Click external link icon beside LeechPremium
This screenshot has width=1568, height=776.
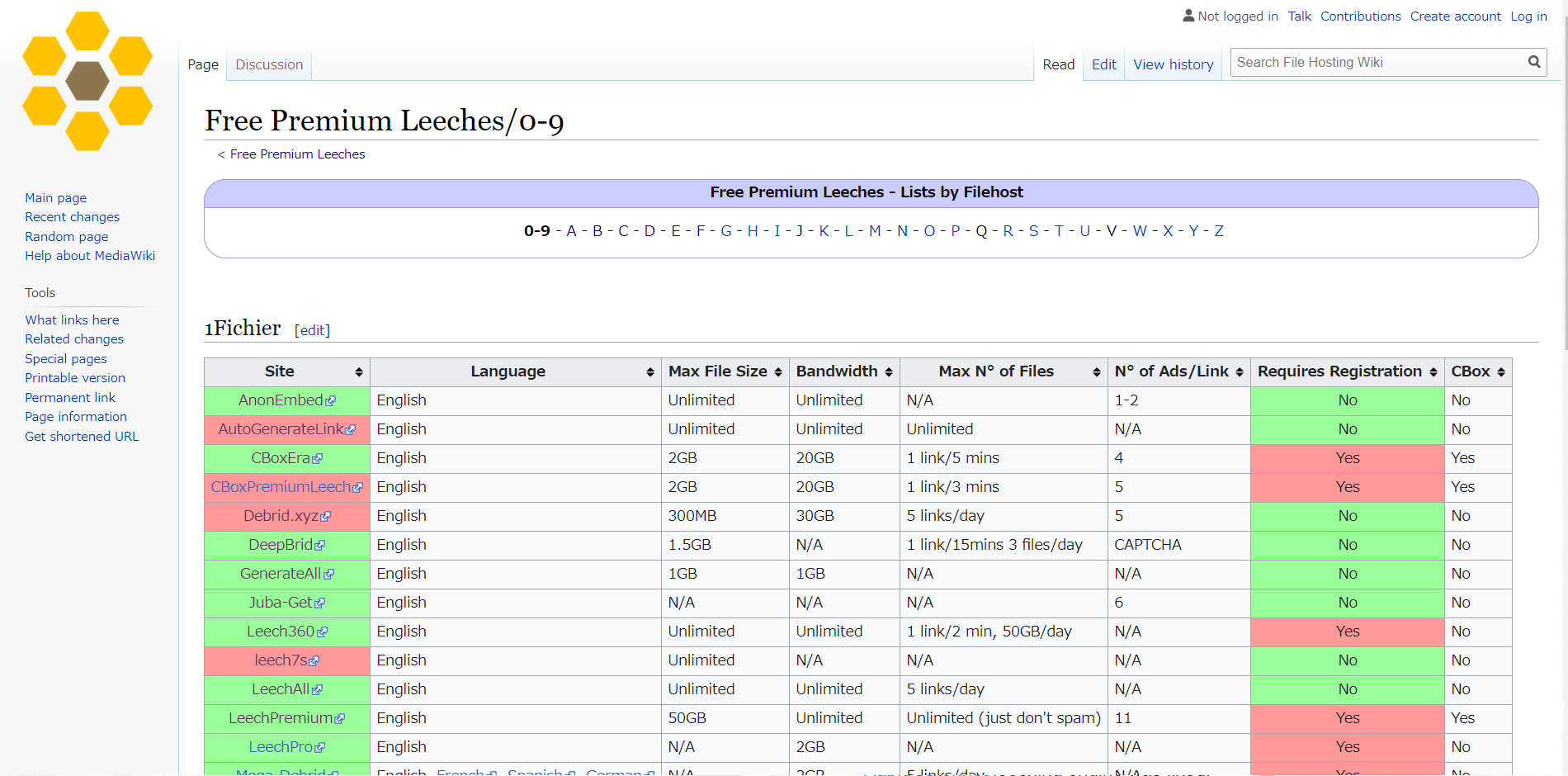(x=340, y=719)
